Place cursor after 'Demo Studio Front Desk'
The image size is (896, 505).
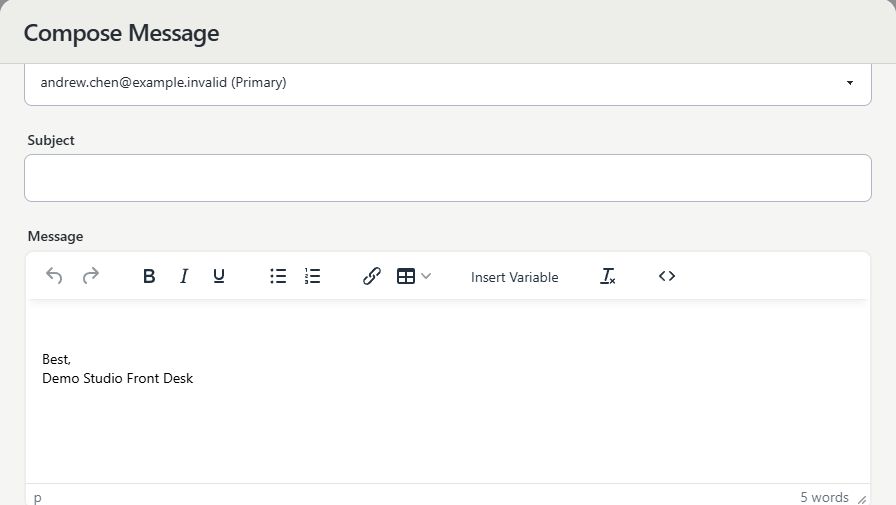tap(194, 378)
